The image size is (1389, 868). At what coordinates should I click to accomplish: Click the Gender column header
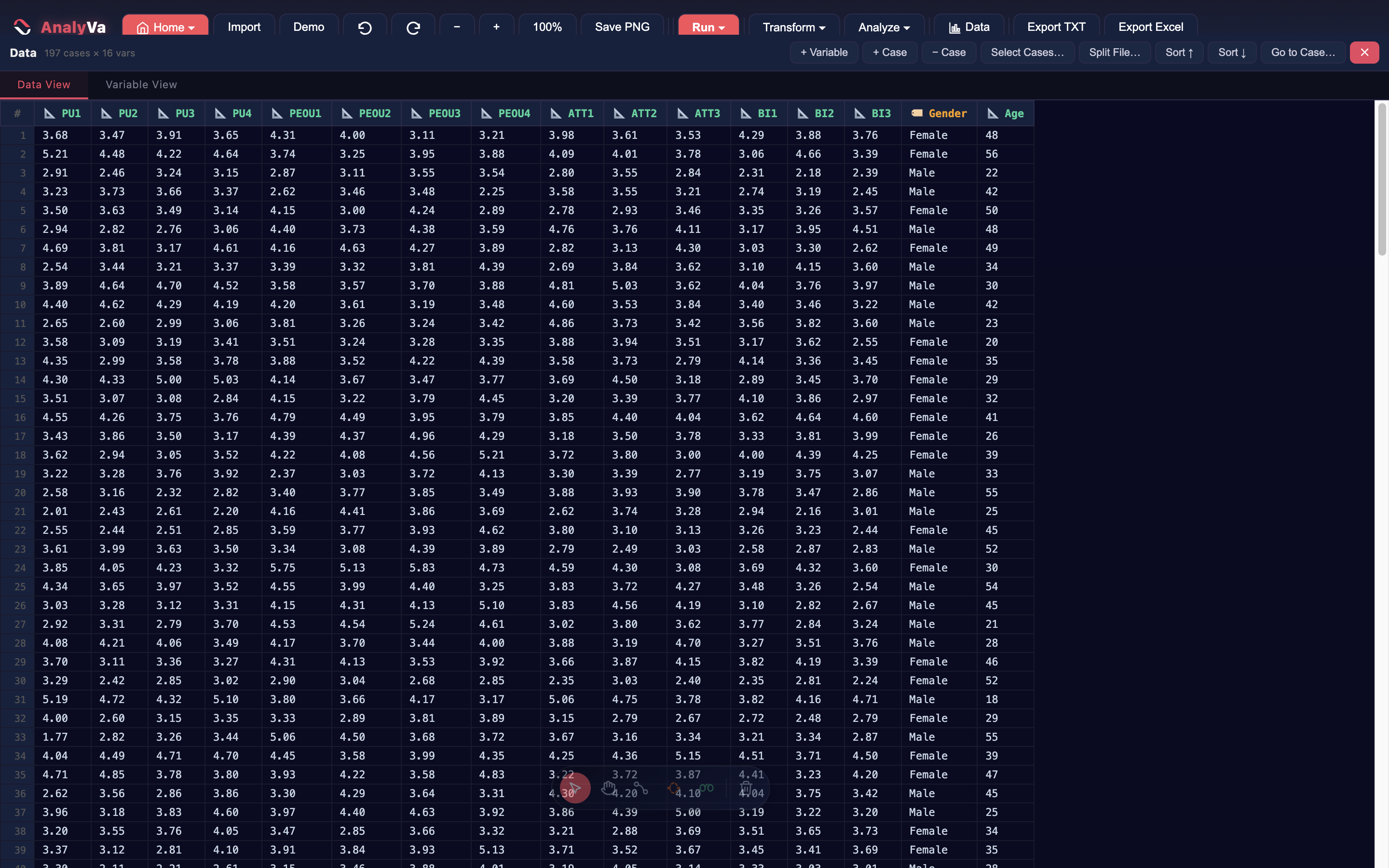click(939, 113)
